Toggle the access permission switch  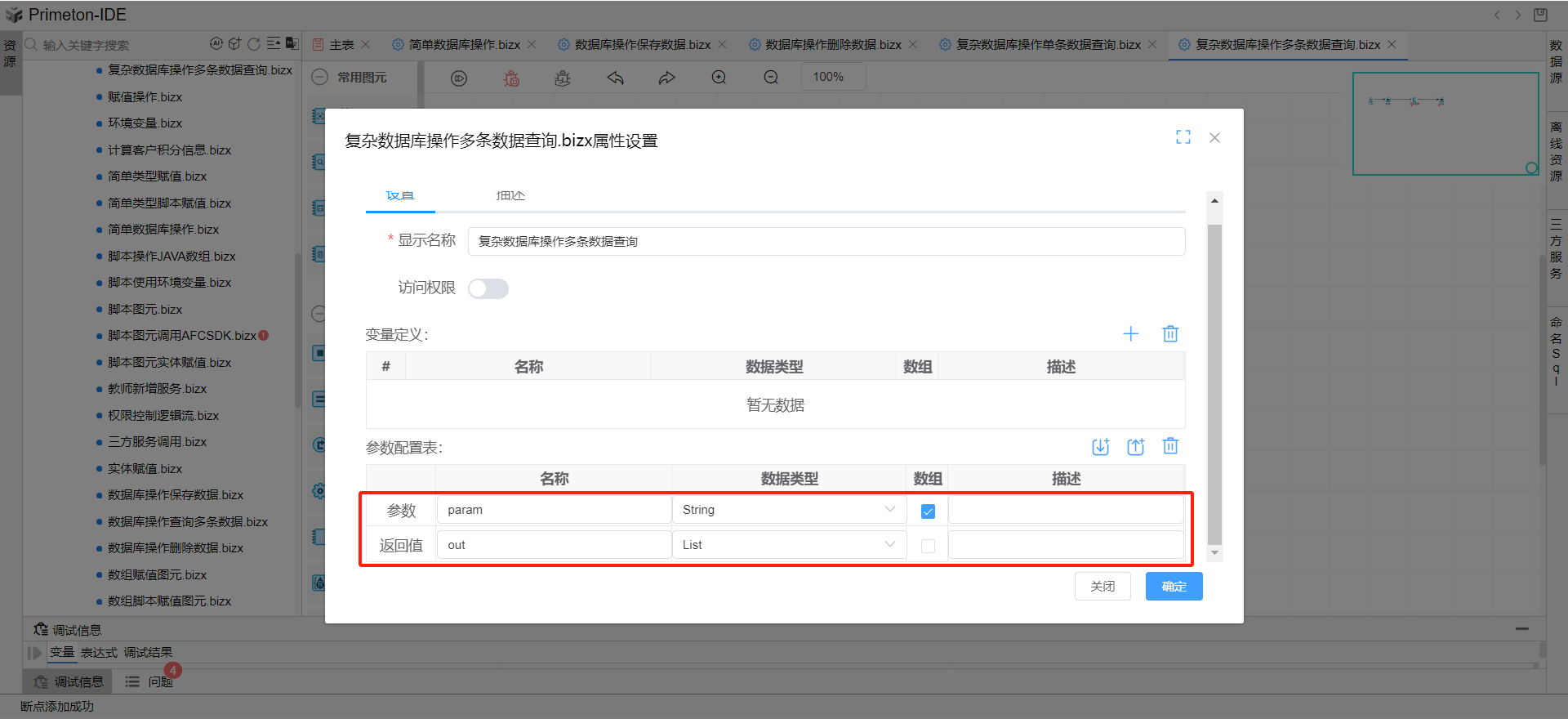tap(488, 288)
